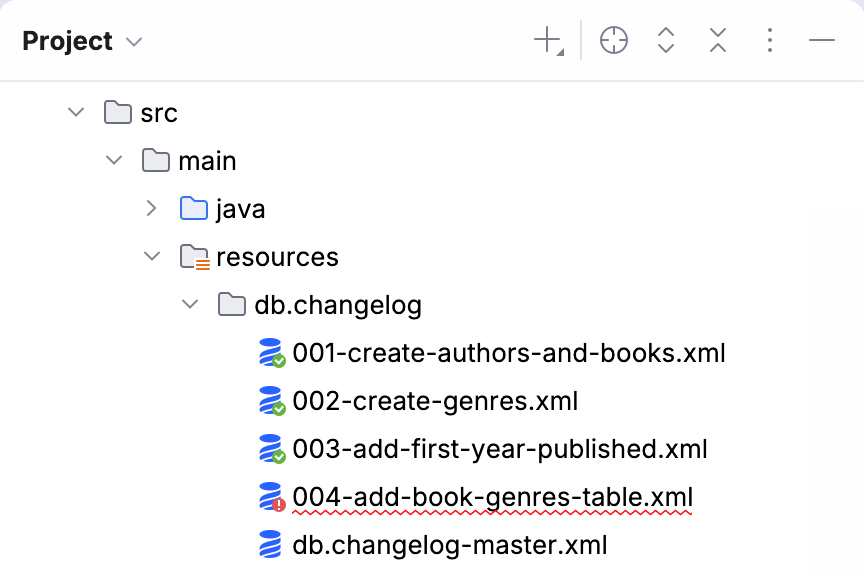
Task: Click the Liquibase icon of 001-create-authors-and-books.xml
Action: point(272,353)
